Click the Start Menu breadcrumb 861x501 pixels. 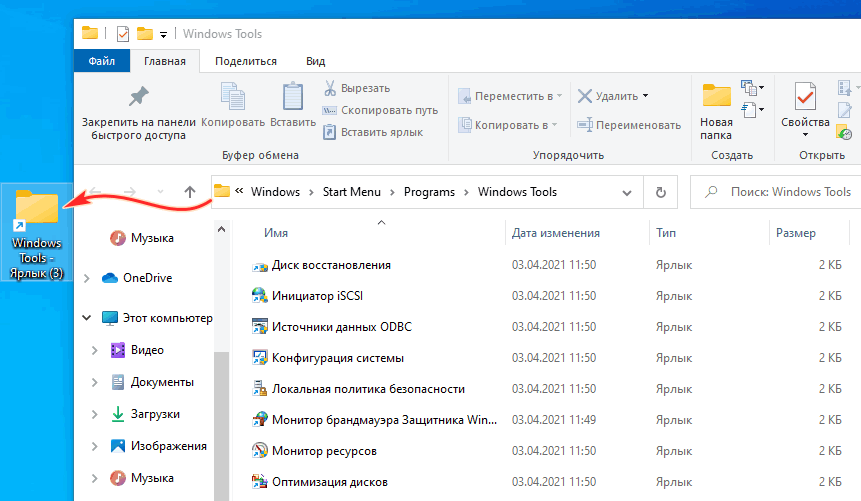(351, 192)
